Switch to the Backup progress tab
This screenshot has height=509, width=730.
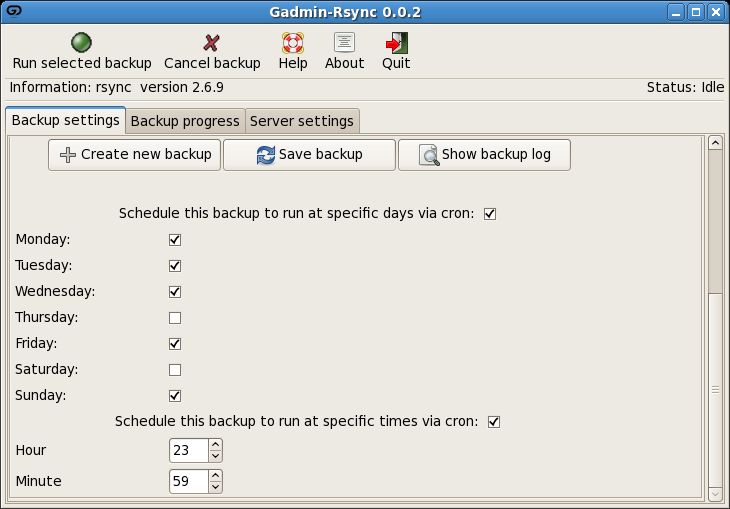click(x=185, y=121)
